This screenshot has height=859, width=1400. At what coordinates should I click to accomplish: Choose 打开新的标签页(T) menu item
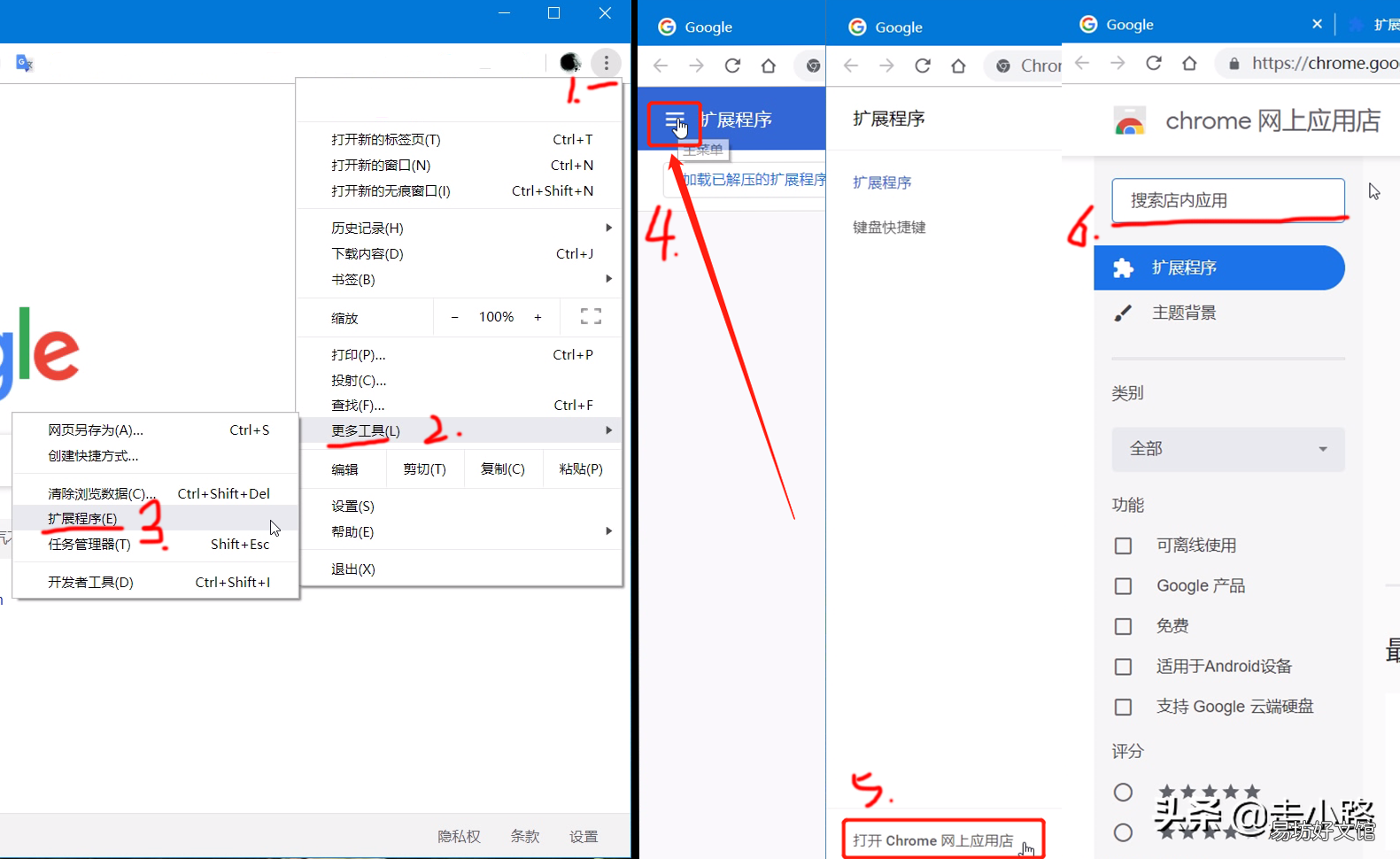[460, 139]
